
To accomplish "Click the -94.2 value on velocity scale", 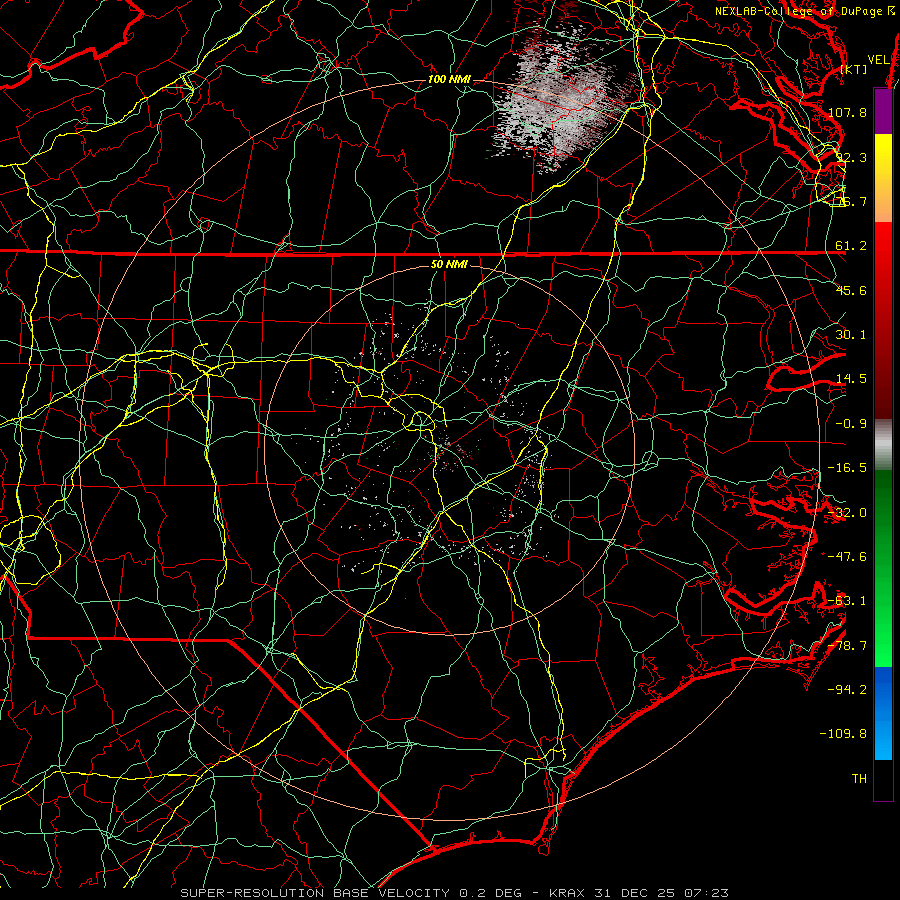I will click(848, 690).
